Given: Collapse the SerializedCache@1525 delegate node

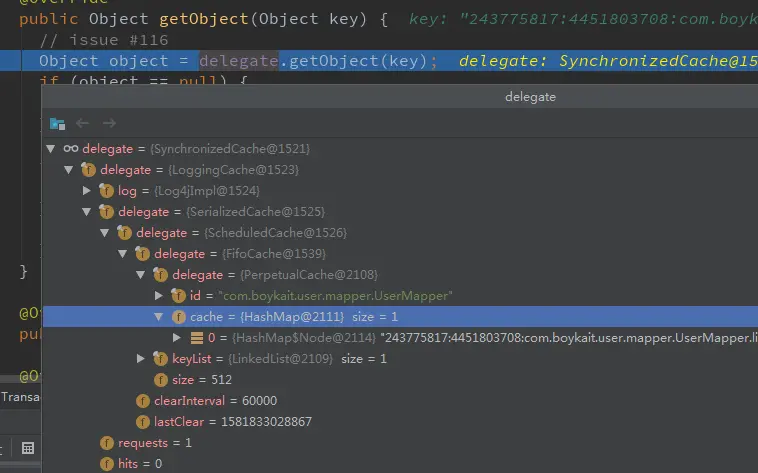Looking at the screenshot, I should click(87, 212).
